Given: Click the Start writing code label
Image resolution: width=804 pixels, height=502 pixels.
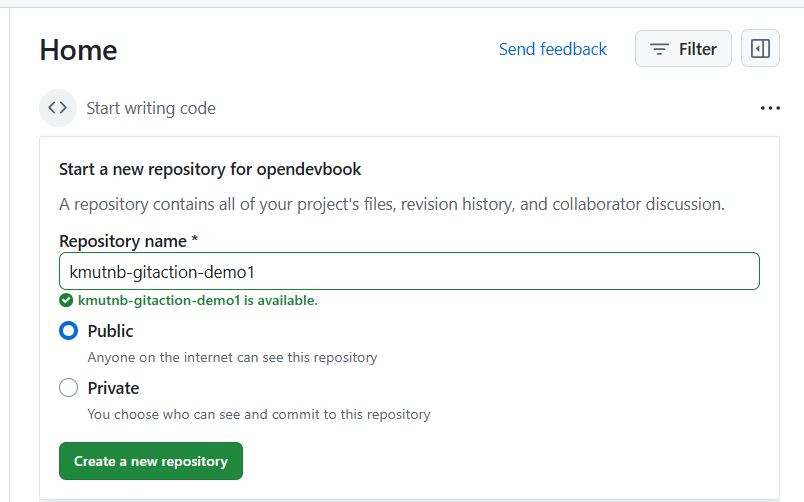Looking at the screenshot, I should (151, 108).
